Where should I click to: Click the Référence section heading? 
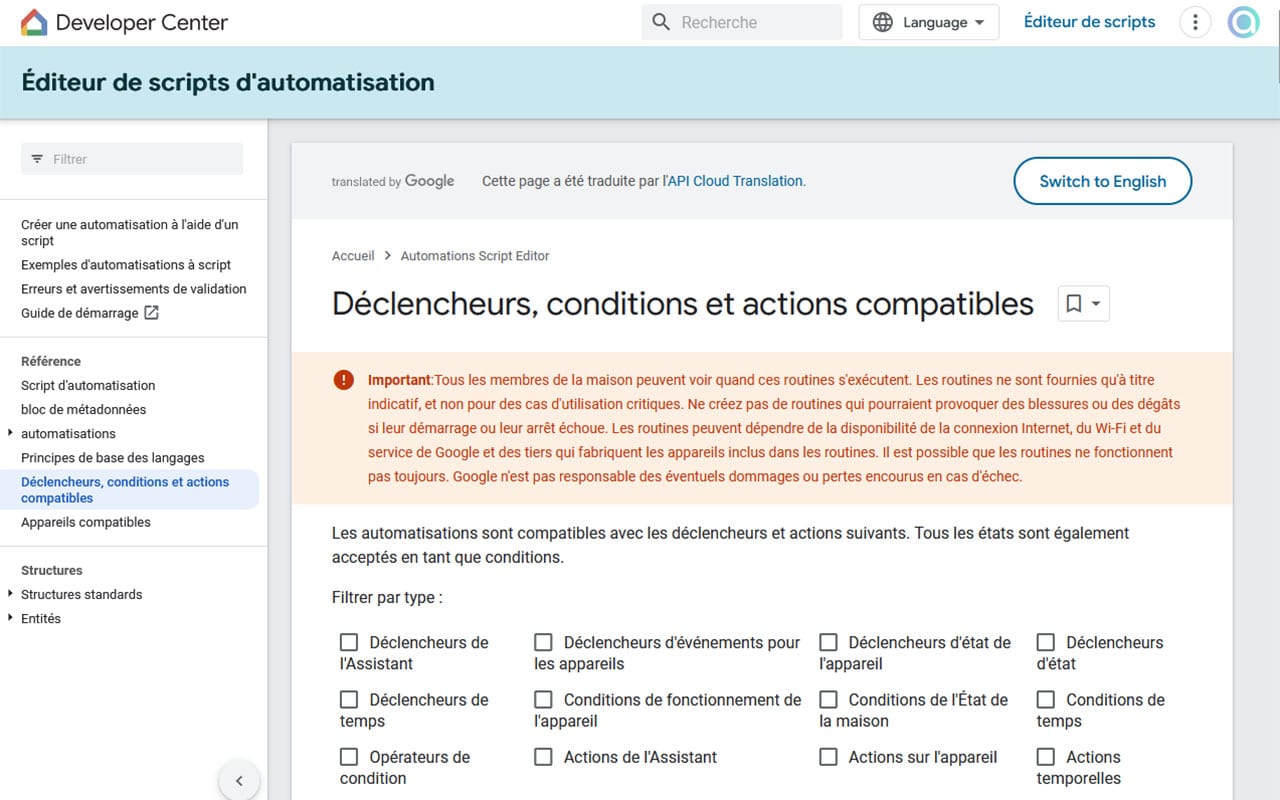click(x=51, y=361)
